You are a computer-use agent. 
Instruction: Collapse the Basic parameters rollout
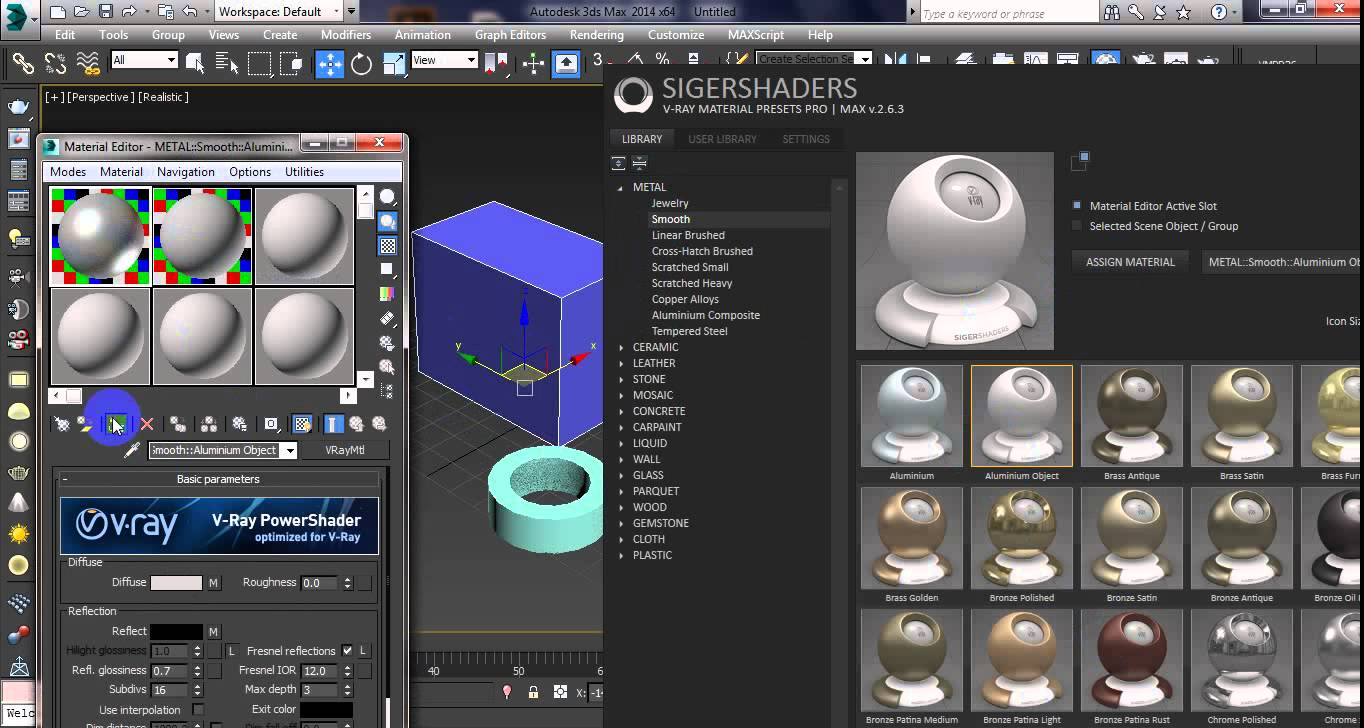(65, 479)
